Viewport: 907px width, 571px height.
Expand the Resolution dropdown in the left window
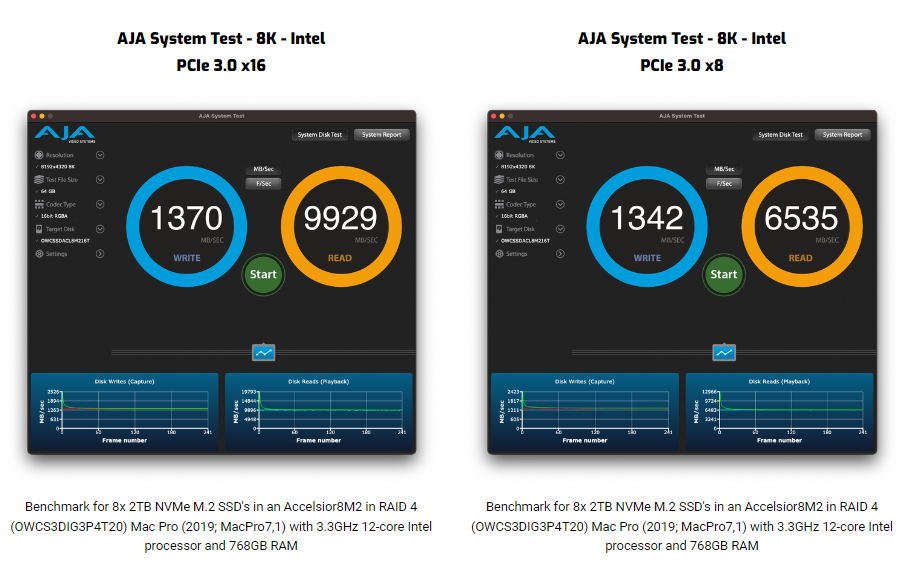(x=100, y=155)
